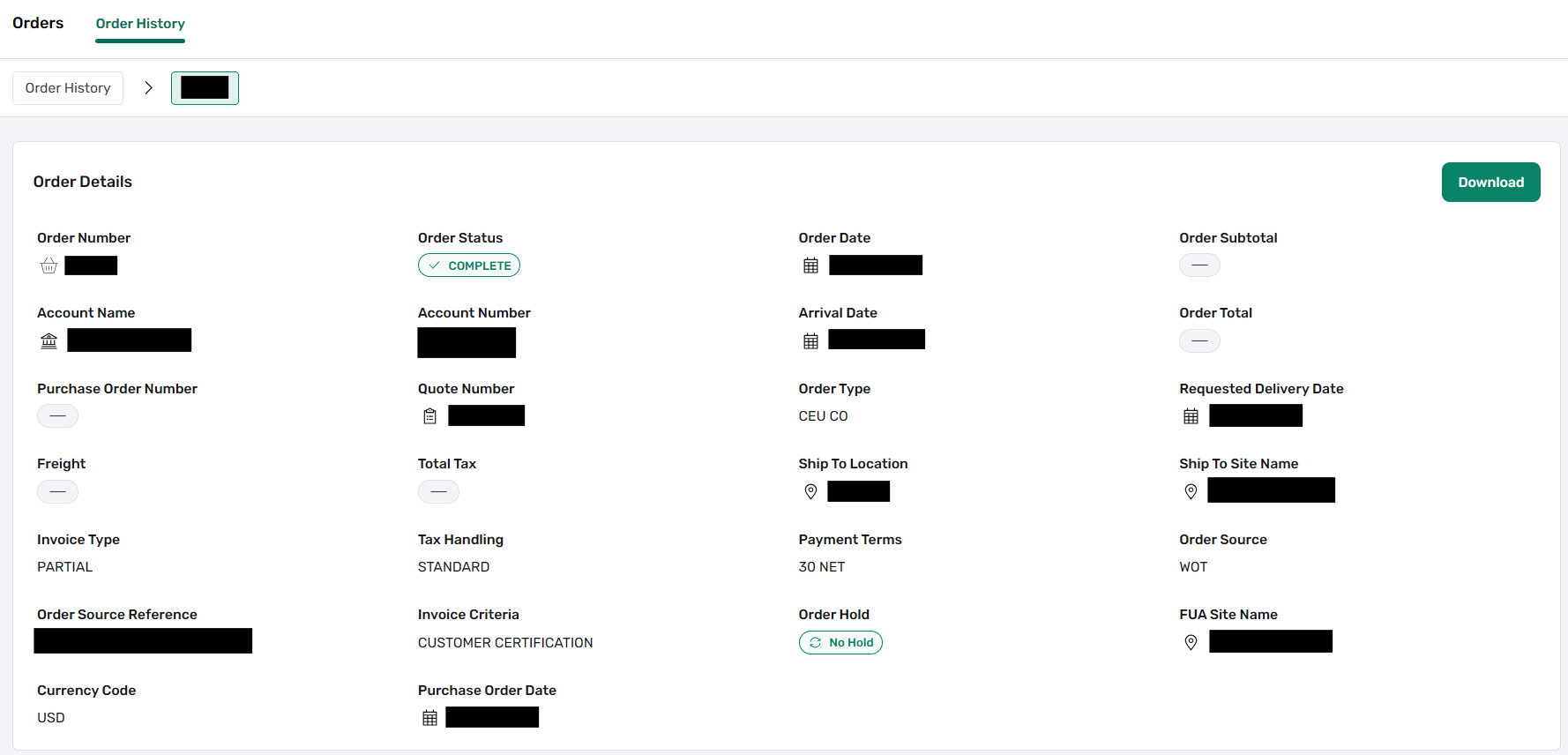Click the pin icon under Ship To Location
The height and width of the screenshot is (755, 1568).
coord(811,491)
